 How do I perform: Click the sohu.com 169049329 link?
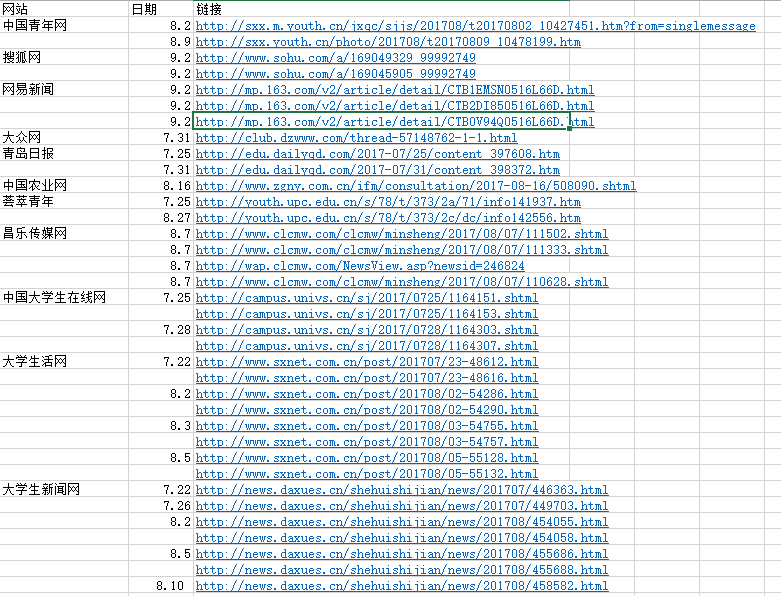[x=336, y=58]
